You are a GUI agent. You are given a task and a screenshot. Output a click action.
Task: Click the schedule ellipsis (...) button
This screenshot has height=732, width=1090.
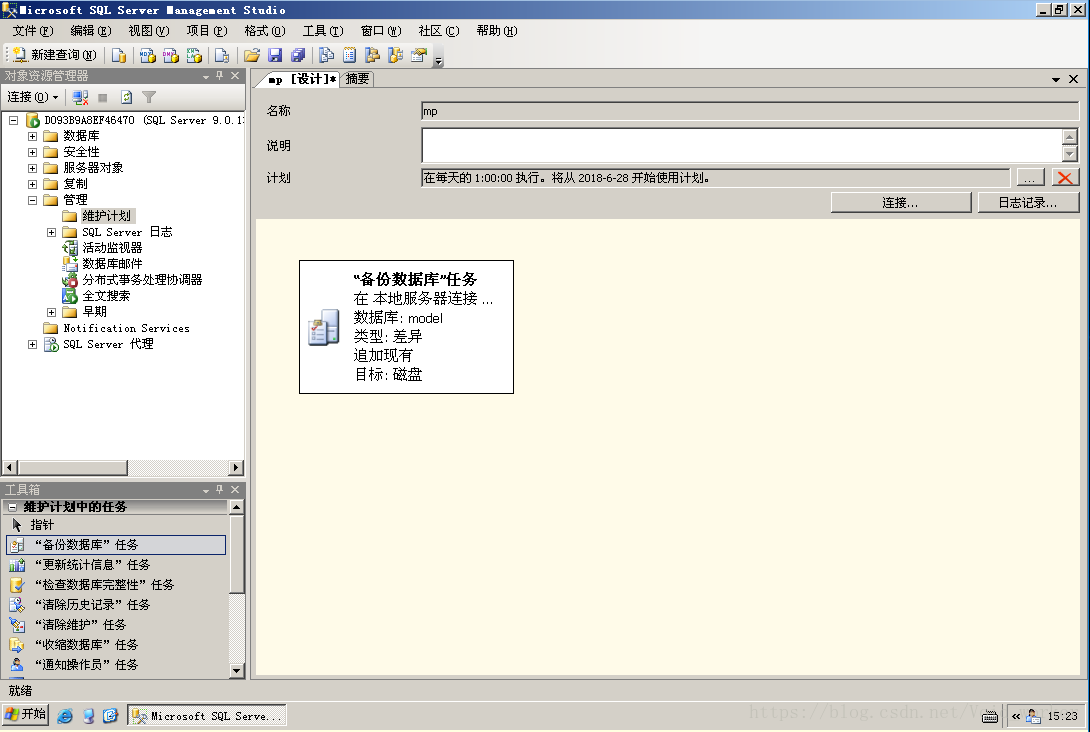(x=1030, y=178)
